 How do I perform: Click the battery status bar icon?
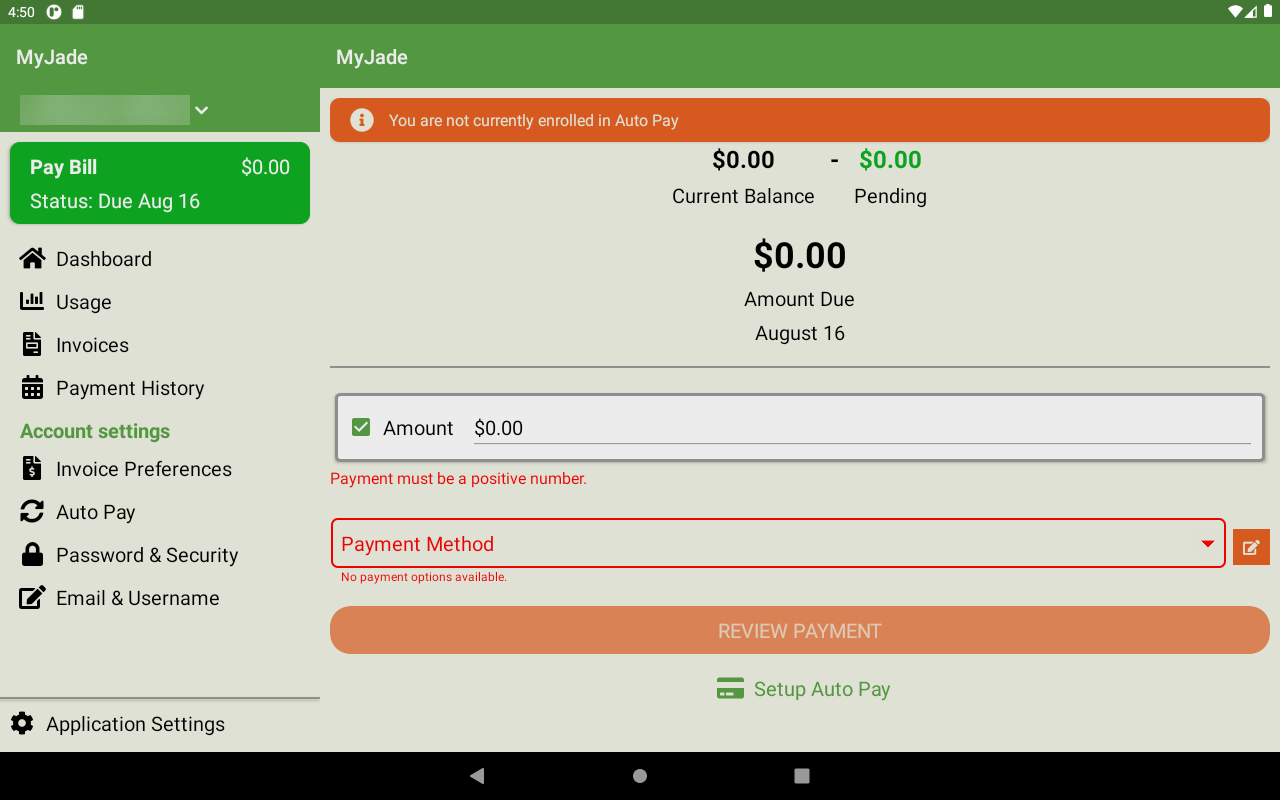click(1268, 12)
